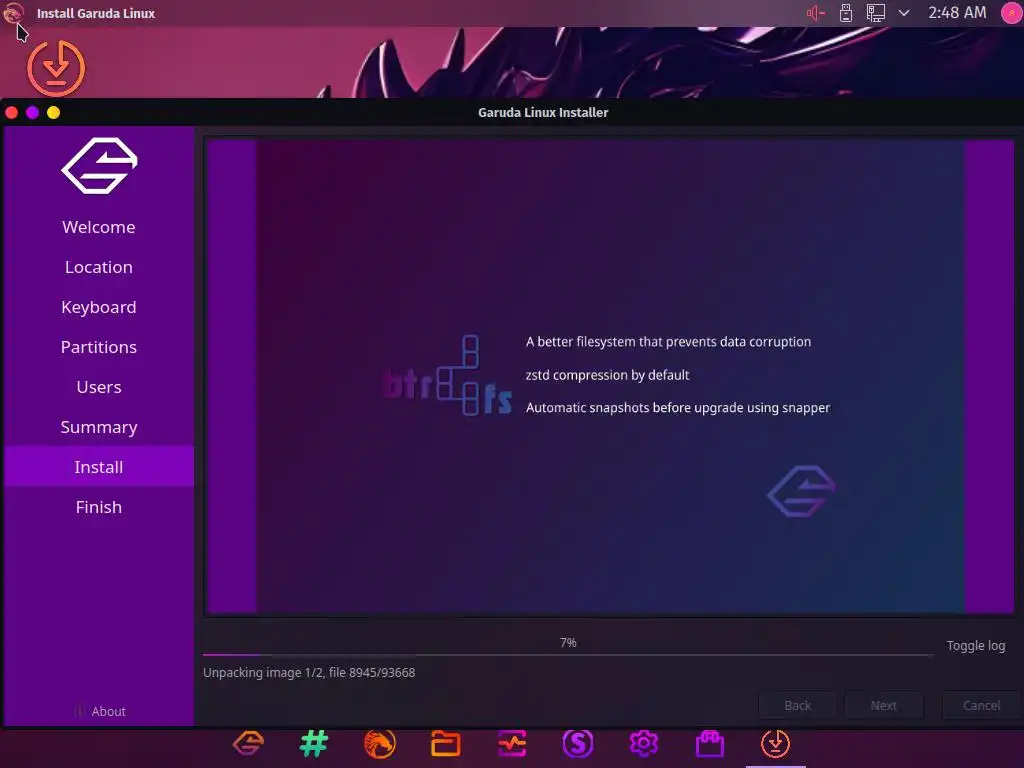Click the Garuda menu icon in top panel
This screenshot has height=768, width=1024.
(x=13, y=12)
